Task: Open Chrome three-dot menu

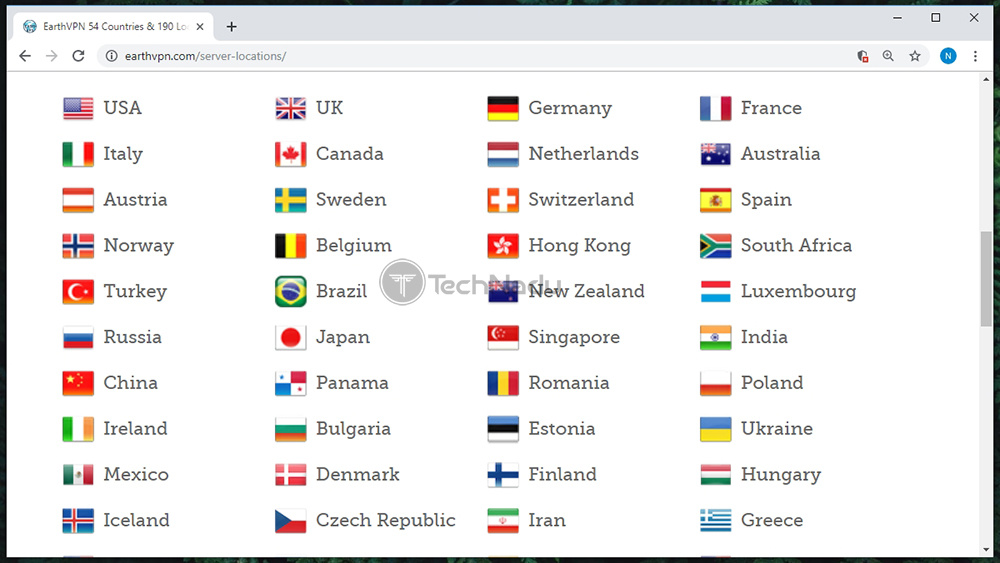Action: [x=975, y=56]
